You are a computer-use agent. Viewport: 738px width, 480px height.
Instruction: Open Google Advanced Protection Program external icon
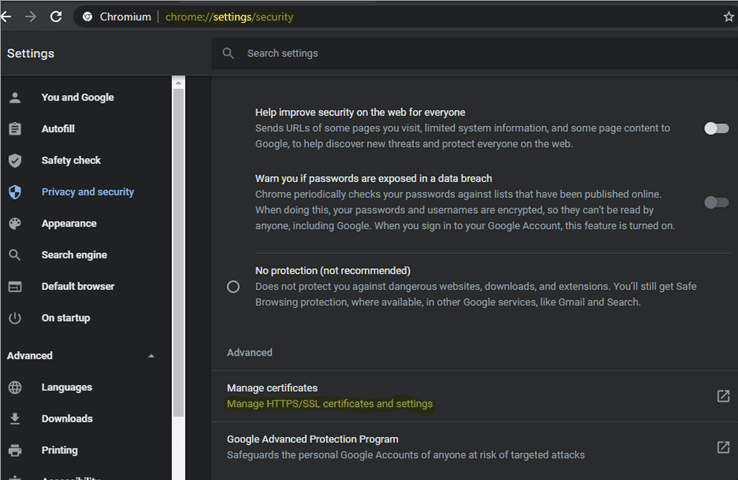point(723,447)
